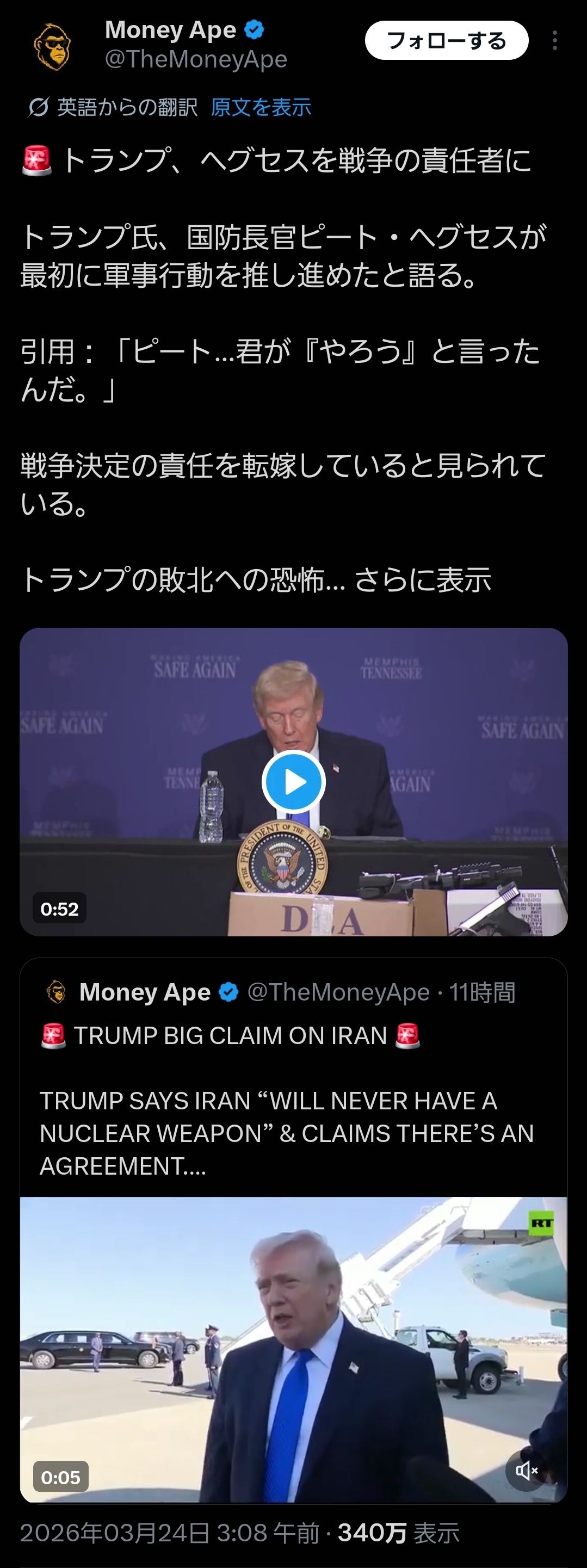This screenshot has height=1568, width=587.
Task: Show original text via 原文を表示
Action: coord(261,108)
